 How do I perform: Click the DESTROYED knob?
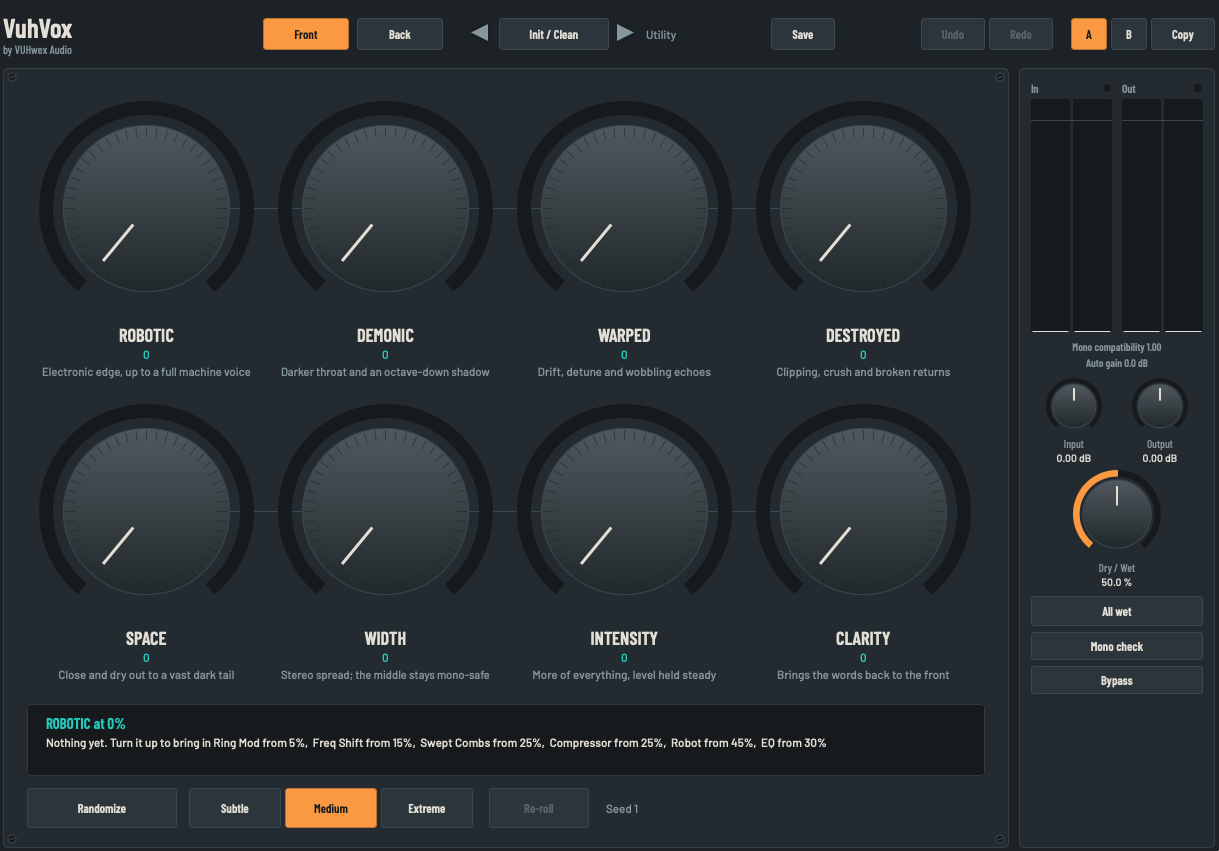pos(863,207)
